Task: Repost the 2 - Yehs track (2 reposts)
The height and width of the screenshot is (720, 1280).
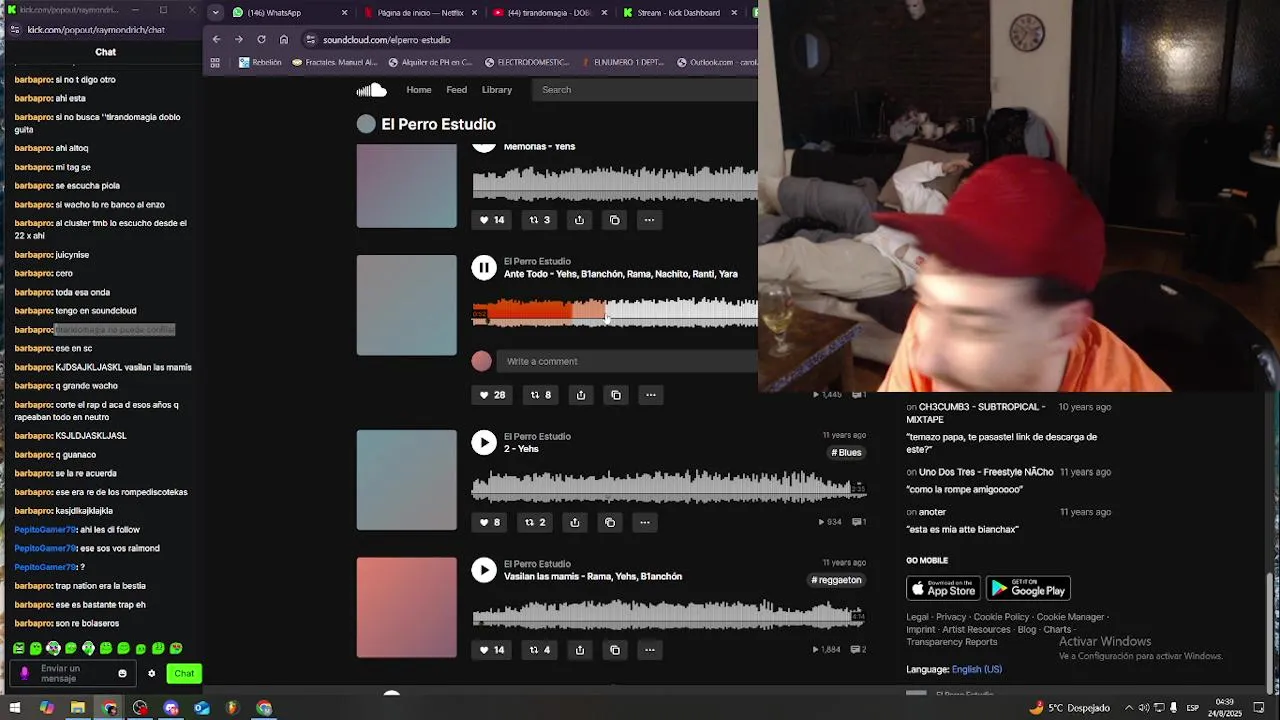Action: click(535, 522)
